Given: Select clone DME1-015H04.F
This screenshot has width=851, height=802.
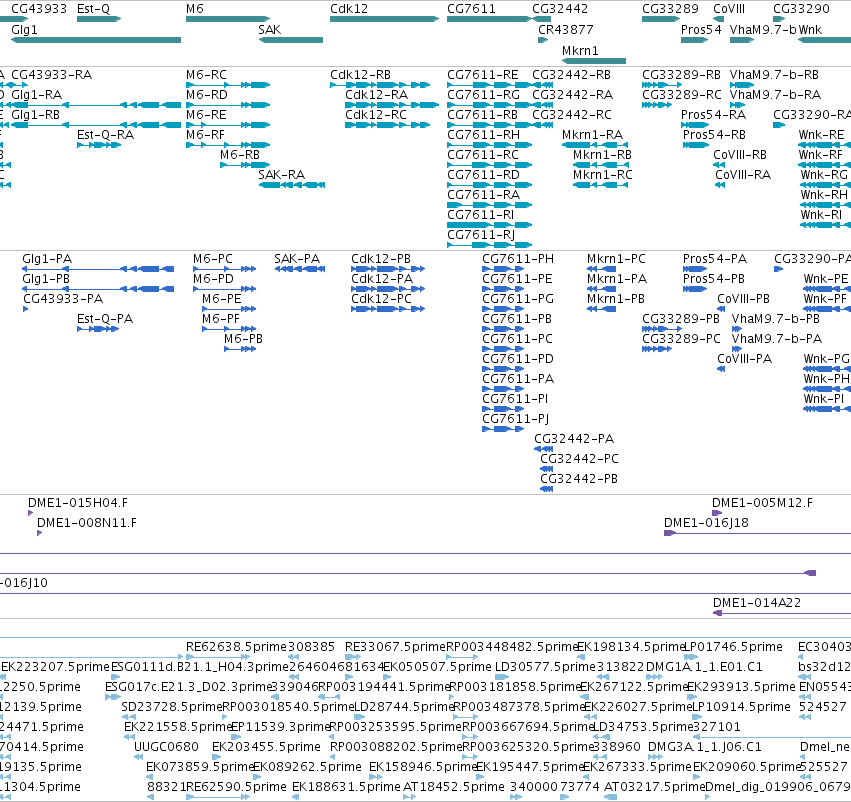Looking at the screenshot, I should [30, 513].
